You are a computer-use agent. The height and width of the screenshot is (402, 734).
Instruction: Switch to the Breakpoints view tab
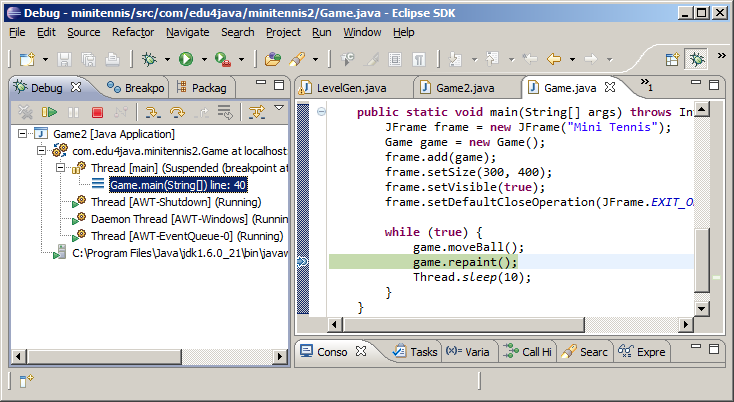[136, 88]
